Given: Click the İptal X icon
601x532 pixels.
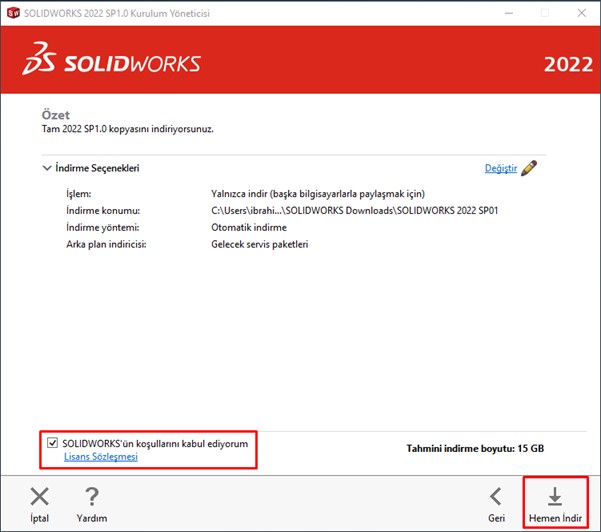Looking at the screenshot, I should coord(39,496).
